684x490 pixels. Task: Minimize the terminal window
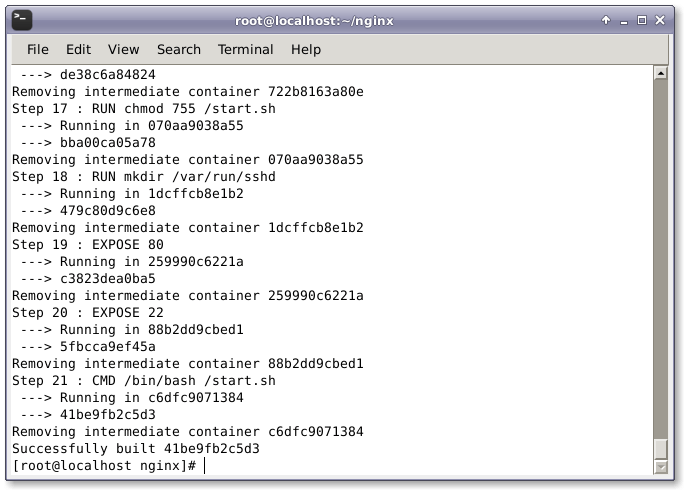tap(623, 20)
